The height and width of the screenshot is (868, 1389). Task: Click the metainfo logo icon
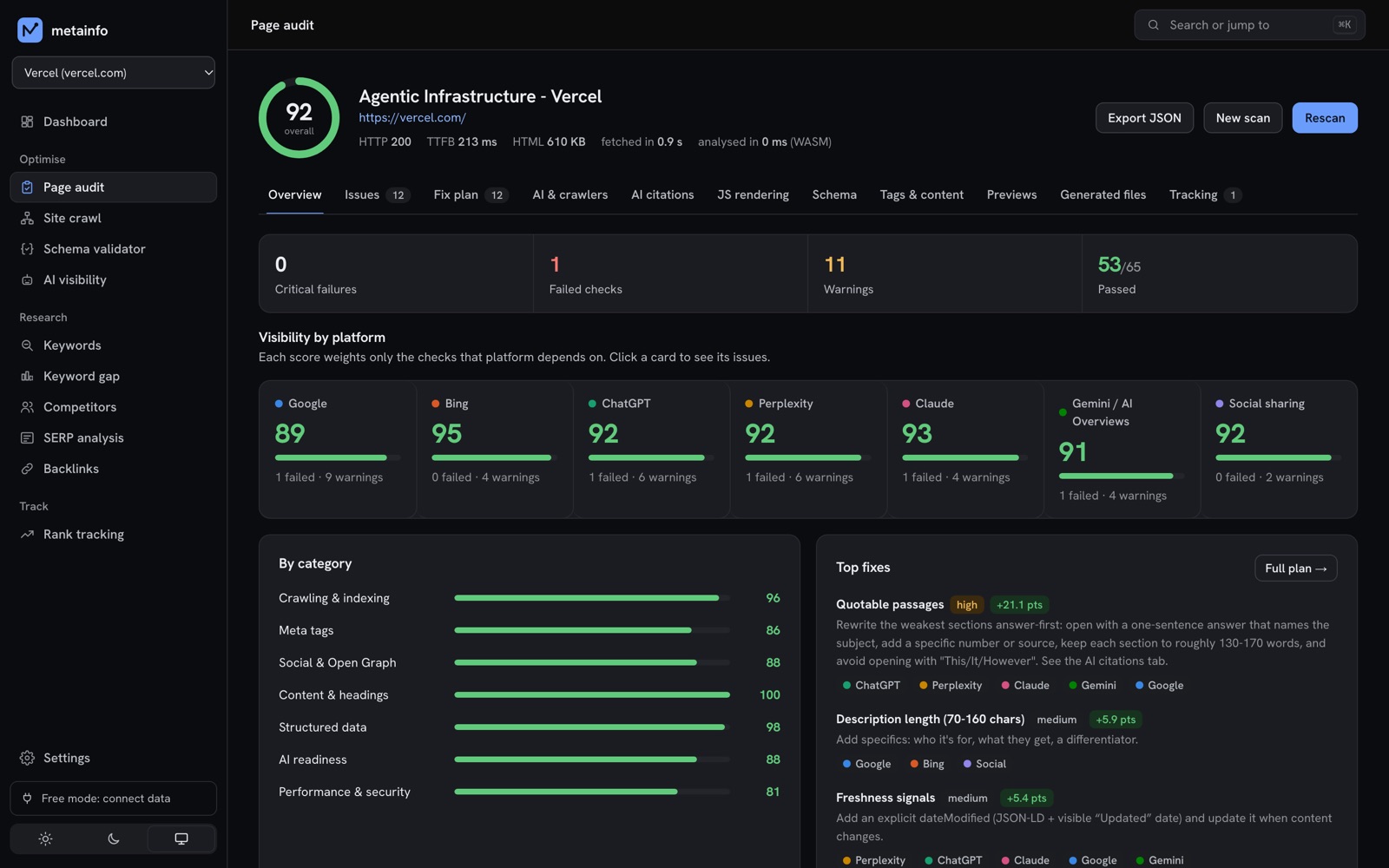point(30,30)
